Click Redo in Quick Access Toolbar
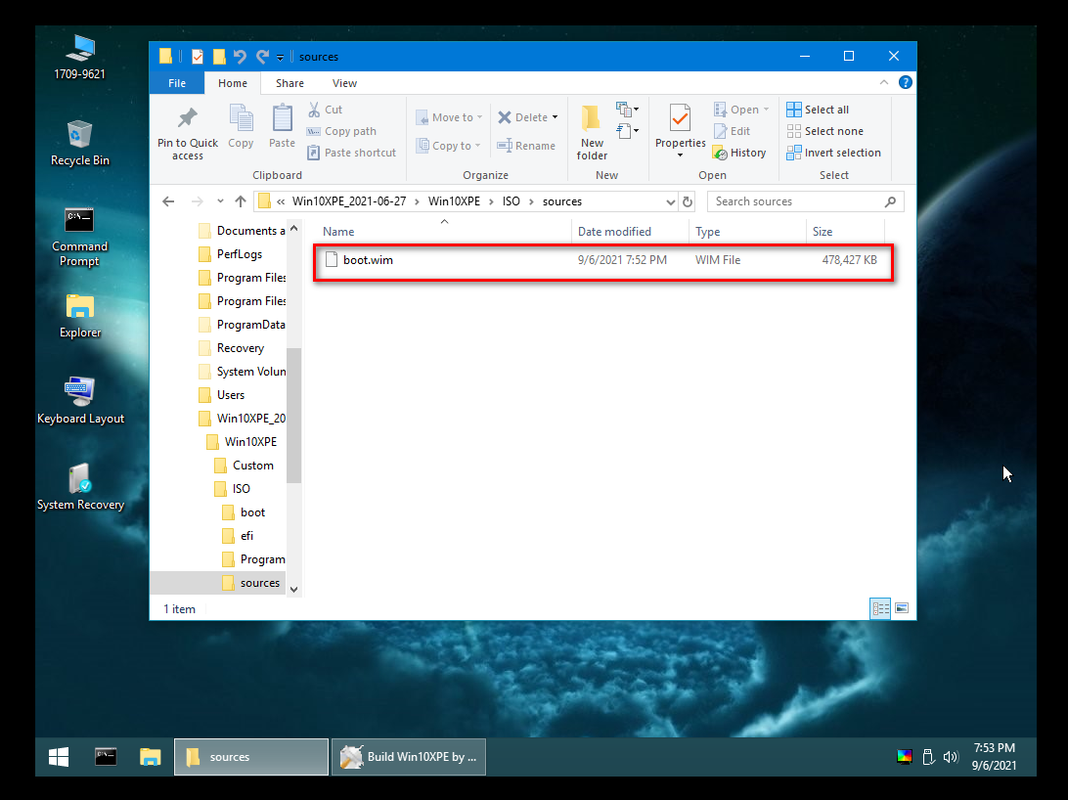The image size is (1068, 800). (x=262, y=57)
